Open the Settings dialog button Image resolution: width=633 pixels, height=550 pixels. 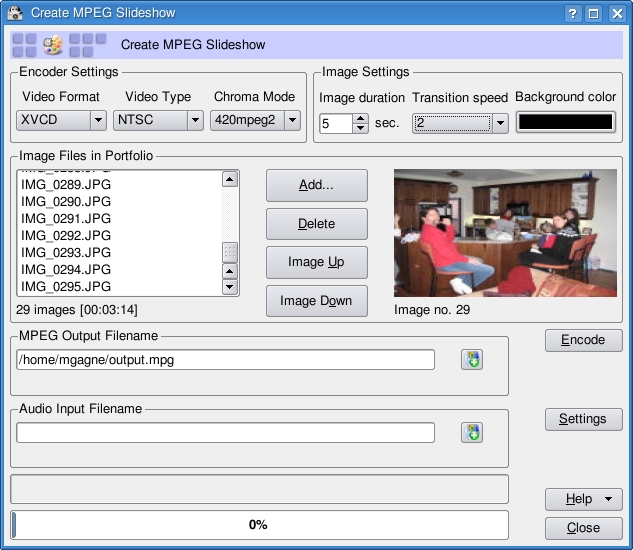[x=583, y=419]
